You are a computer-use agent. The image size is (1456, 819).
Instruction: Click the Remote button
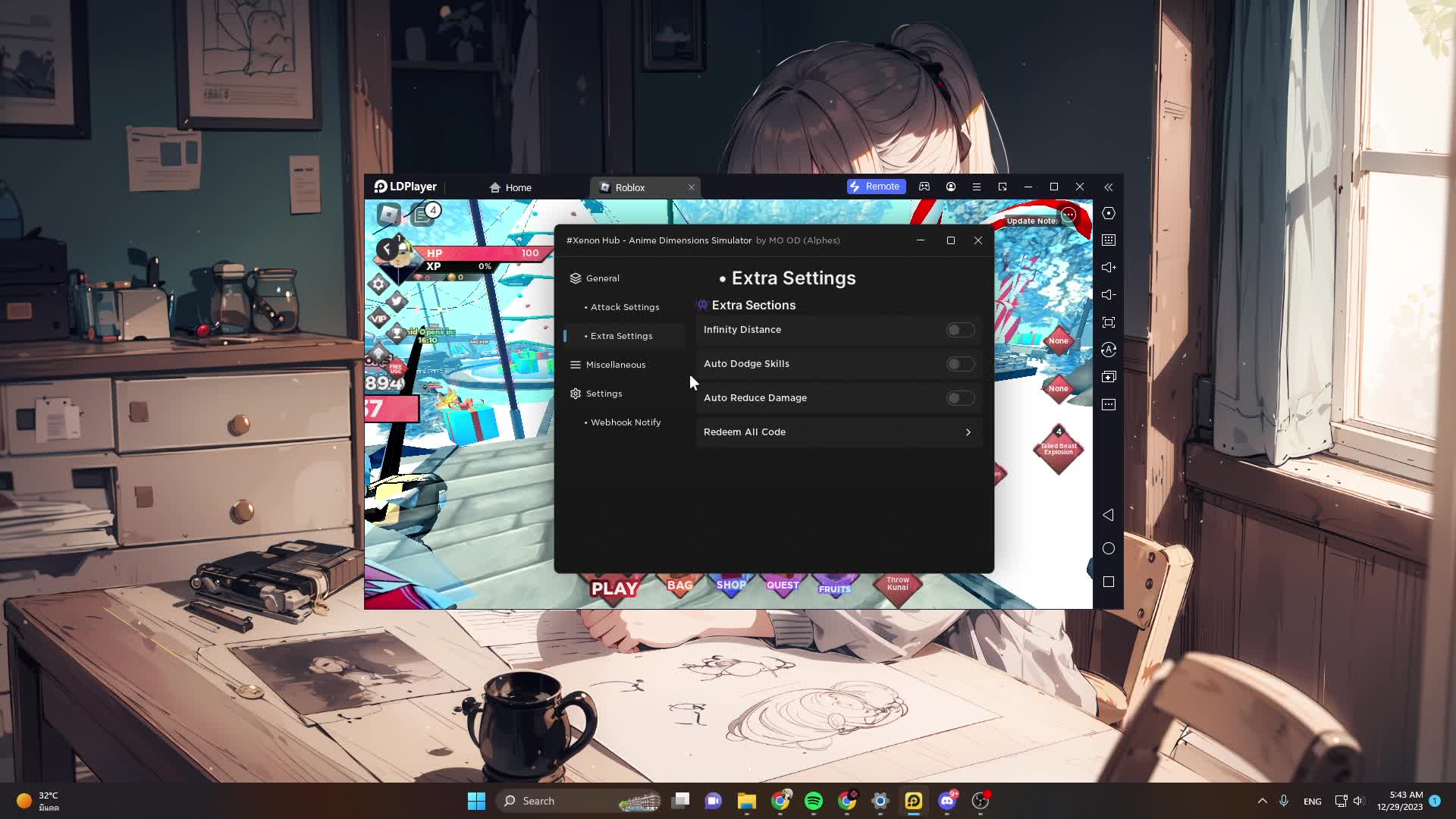coord(876,187)
